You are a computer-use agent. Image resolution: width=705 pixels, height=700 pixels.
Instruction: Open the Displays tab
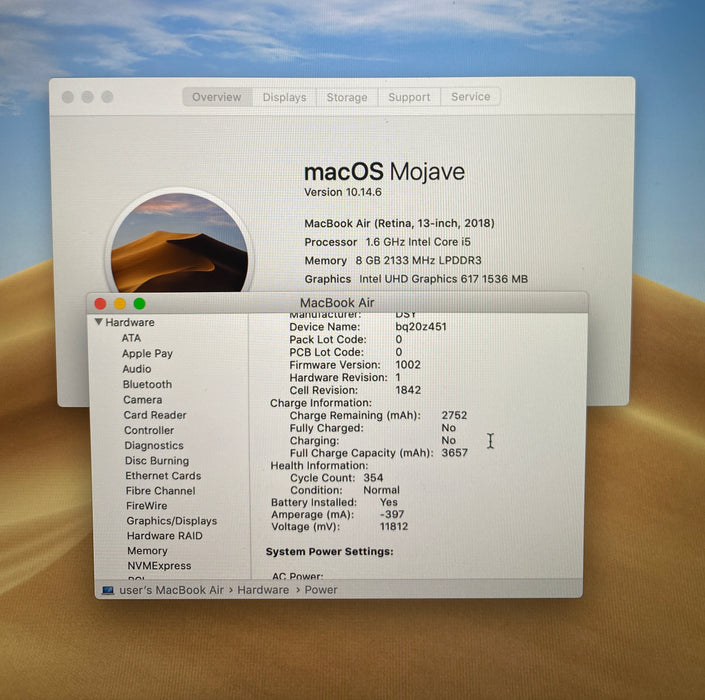[284, 97]
